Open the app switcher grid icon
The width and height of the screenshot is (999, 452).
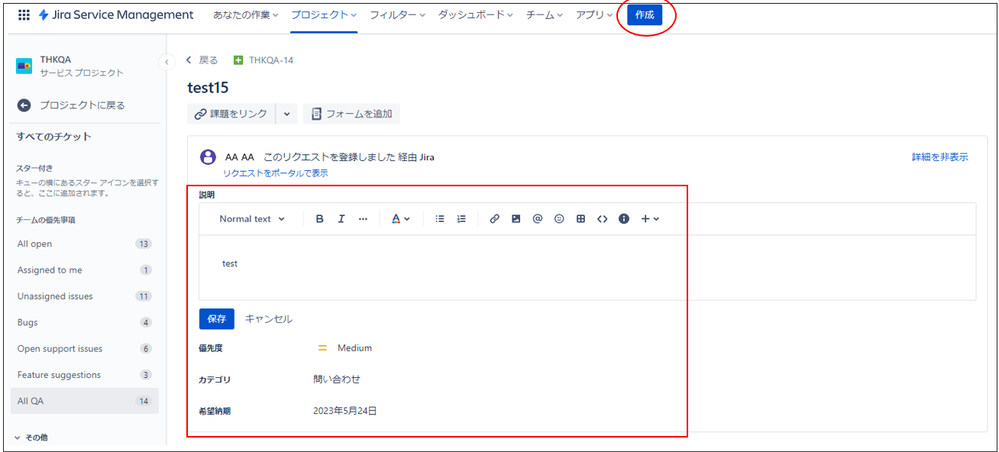pyautogui.click(x=24, y=15)
